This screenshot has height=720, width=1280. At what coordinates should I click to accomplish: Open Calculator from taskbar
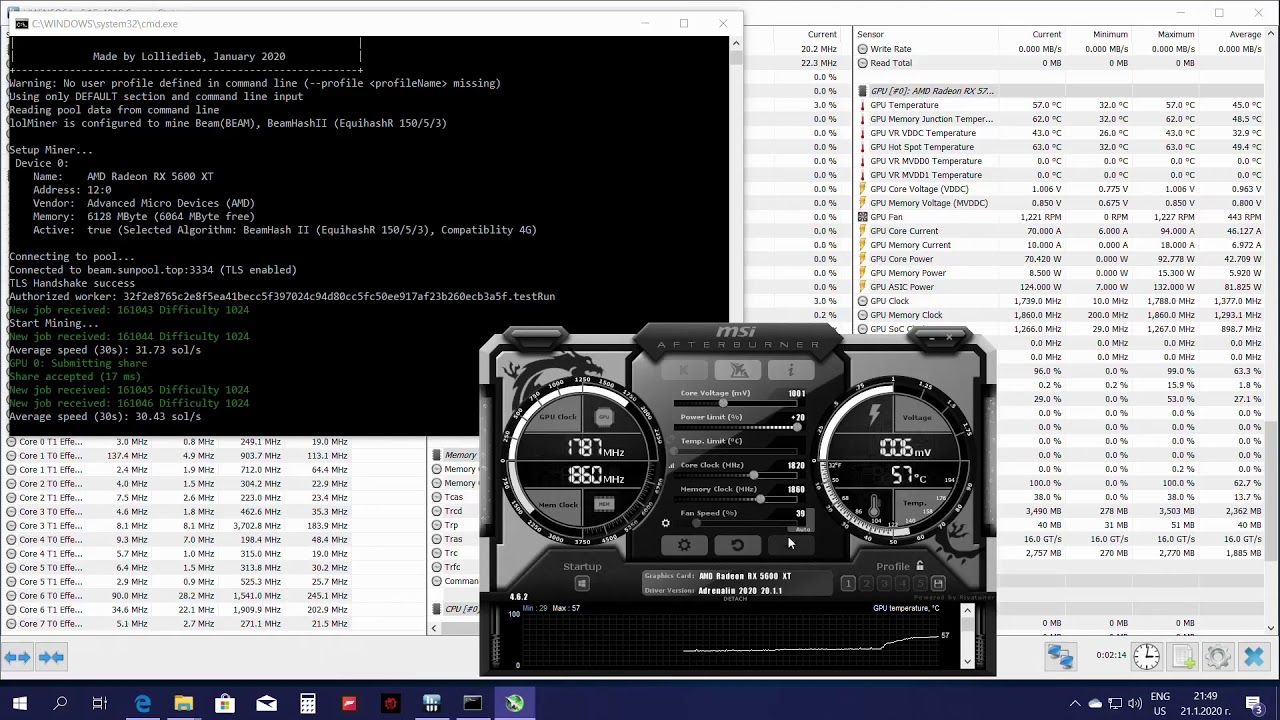pyautogui.click(x=308, y=704)
